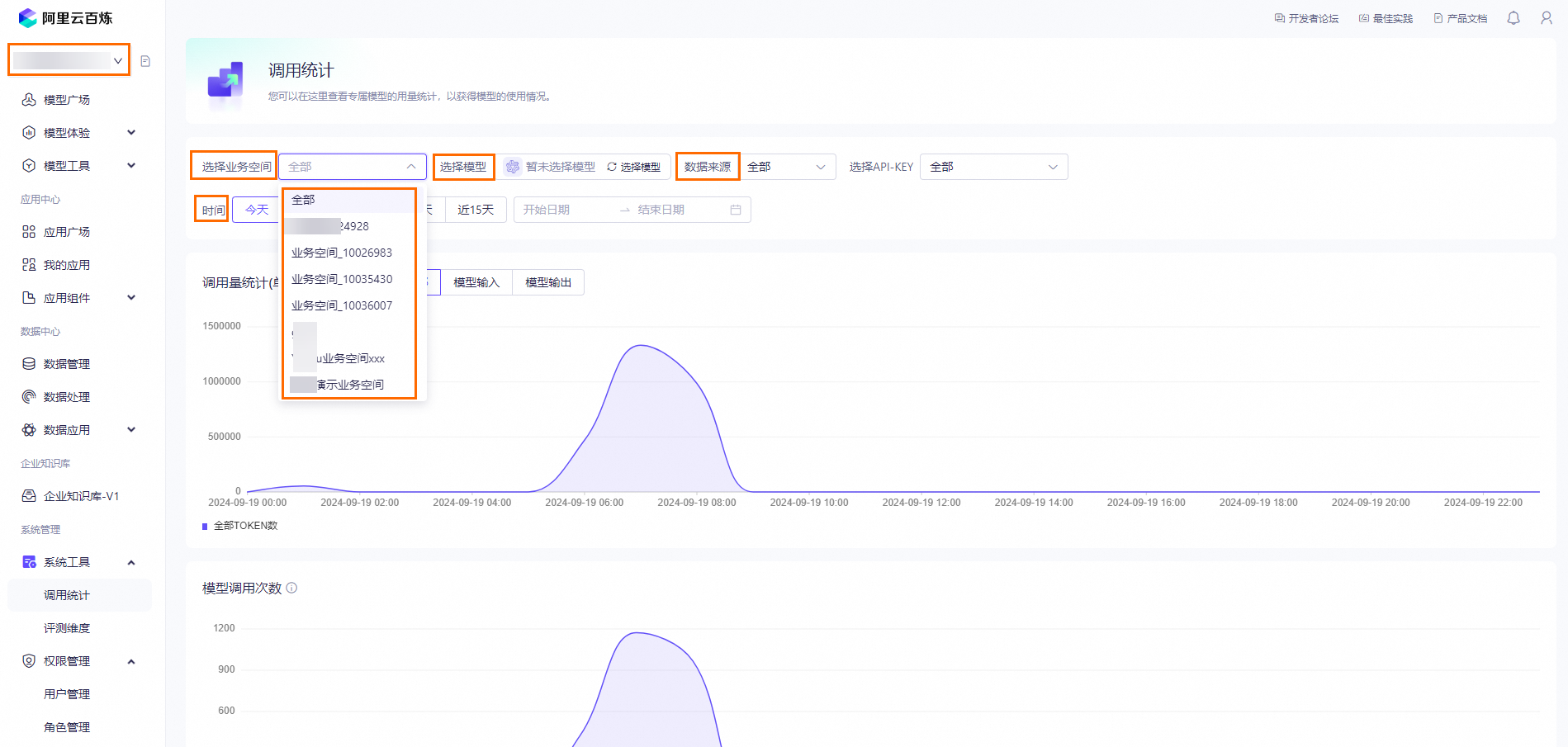1568x747 pixels.
Task: Collapse the 系统工具 menu chevron
Action: [x=131, y=562]
